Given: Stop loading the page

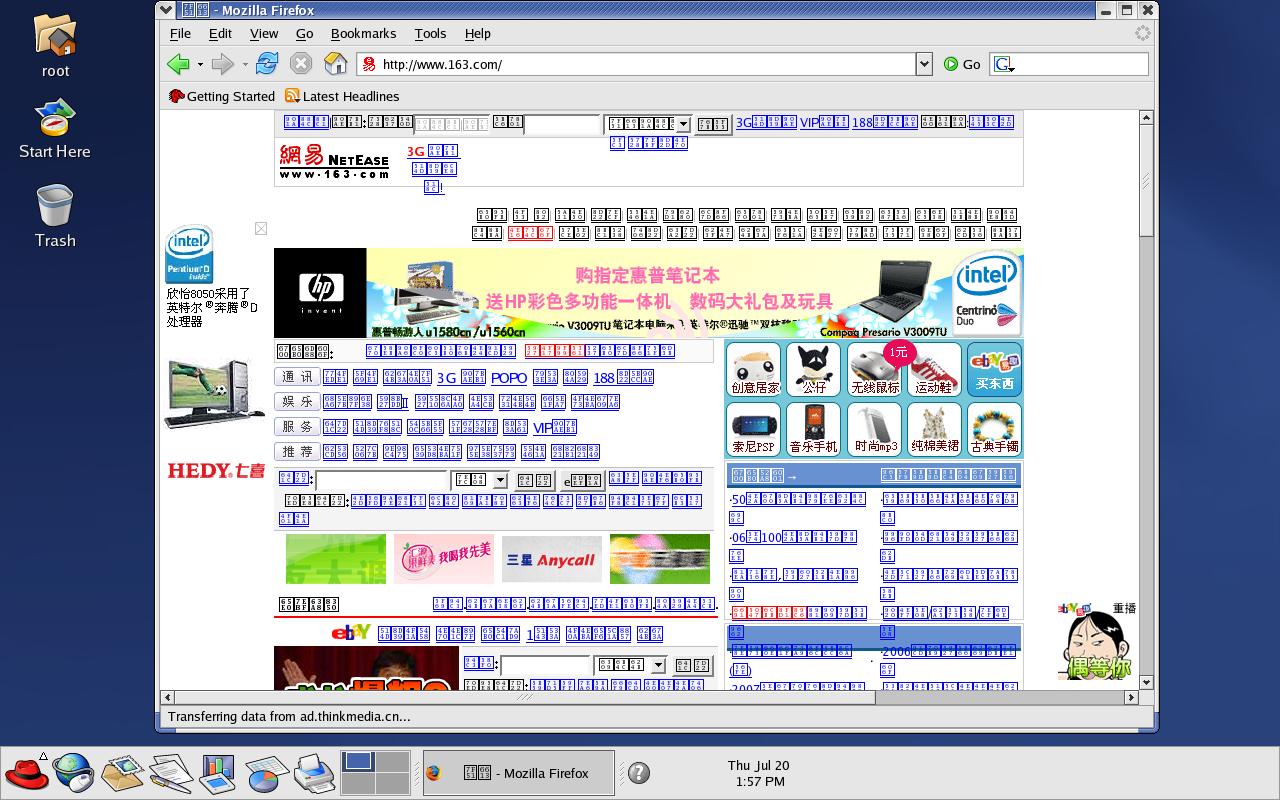Looking at the screenshot, I should pyautogui.click(x=301, y=64).
